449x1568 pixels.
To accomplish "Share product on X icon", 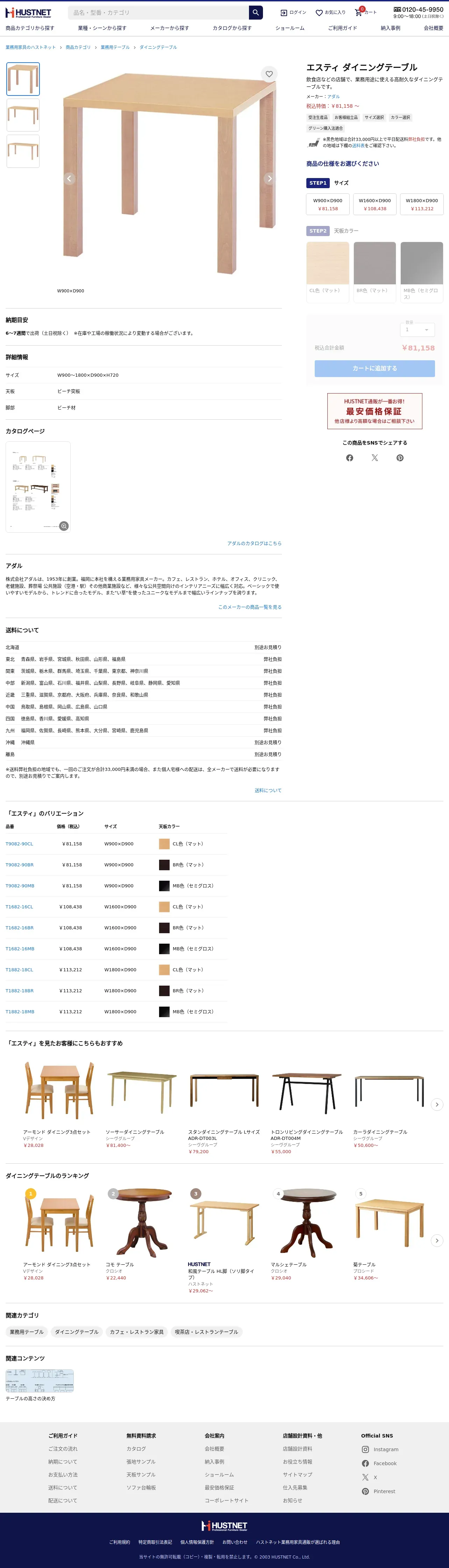I will [x=375, y=458].
